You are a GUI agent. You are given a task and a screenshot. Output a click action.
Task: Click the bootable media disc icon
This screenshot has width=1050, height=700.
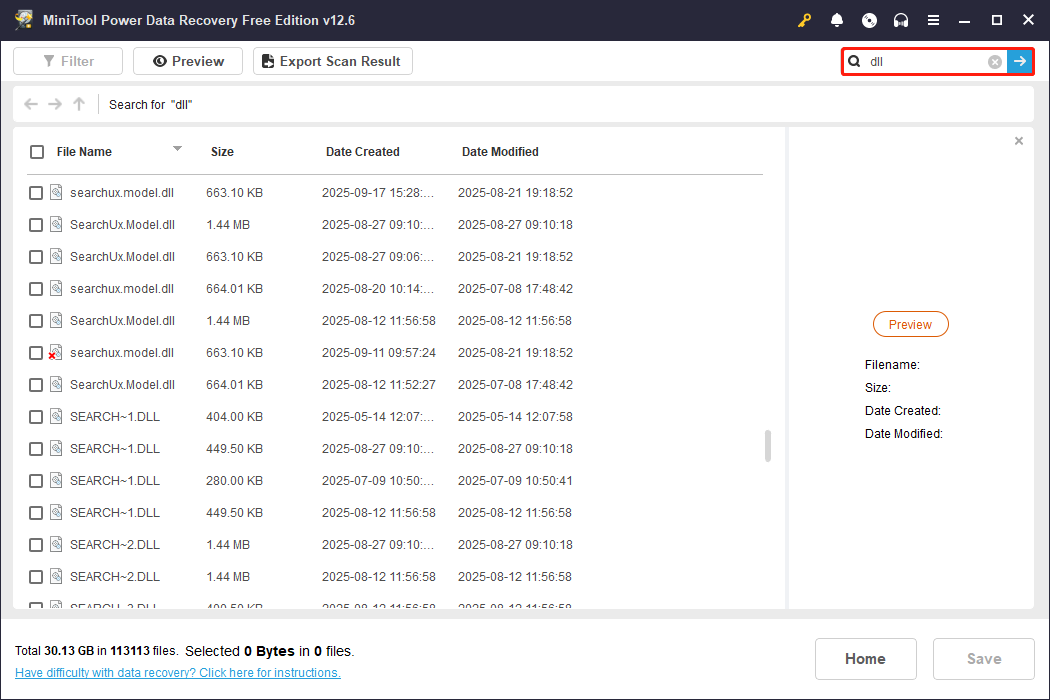(868, 19)
